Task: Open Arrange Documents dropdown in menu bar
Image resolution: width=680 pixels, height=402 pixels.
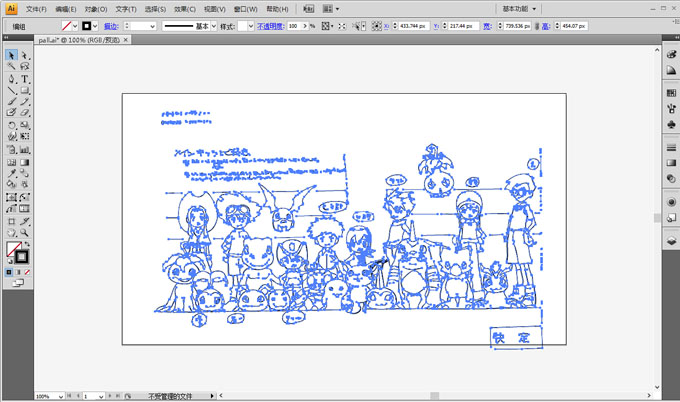Action: pyautogui.click(x=331, y=9)
